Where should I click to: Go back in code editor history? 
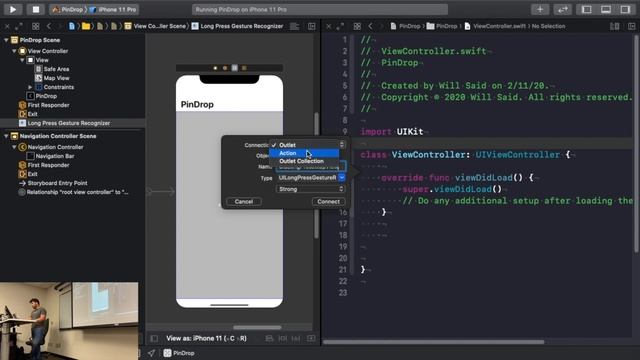tap(370, 26)
